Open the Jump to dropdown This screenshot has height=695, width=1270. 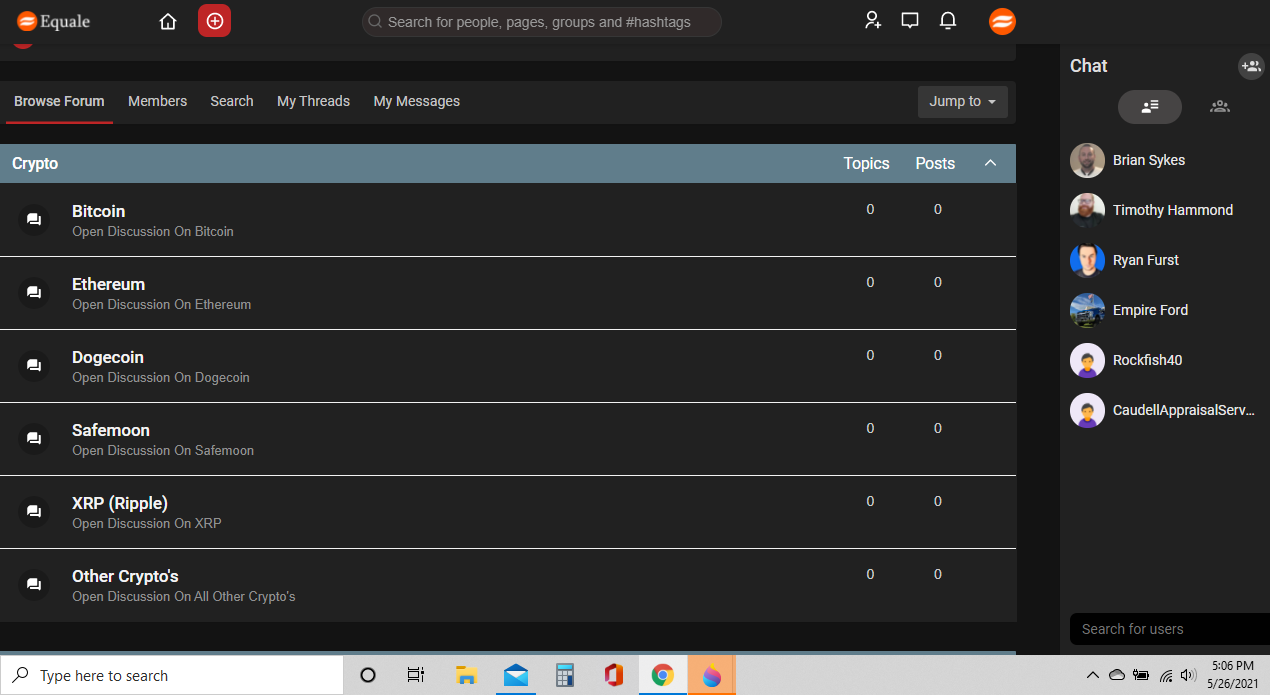pos(962,101)
